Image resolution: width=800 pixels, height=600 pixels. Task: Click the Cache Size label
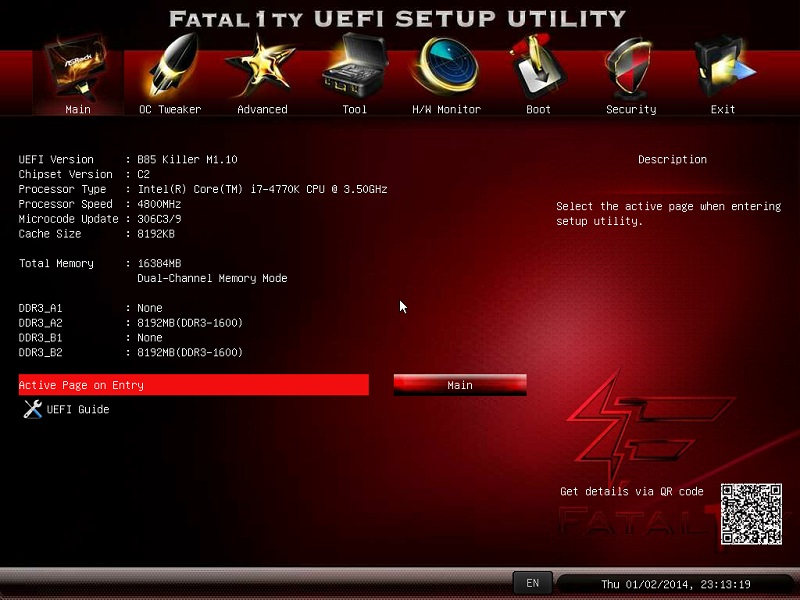pyautogui.click(x=50, y=234)
